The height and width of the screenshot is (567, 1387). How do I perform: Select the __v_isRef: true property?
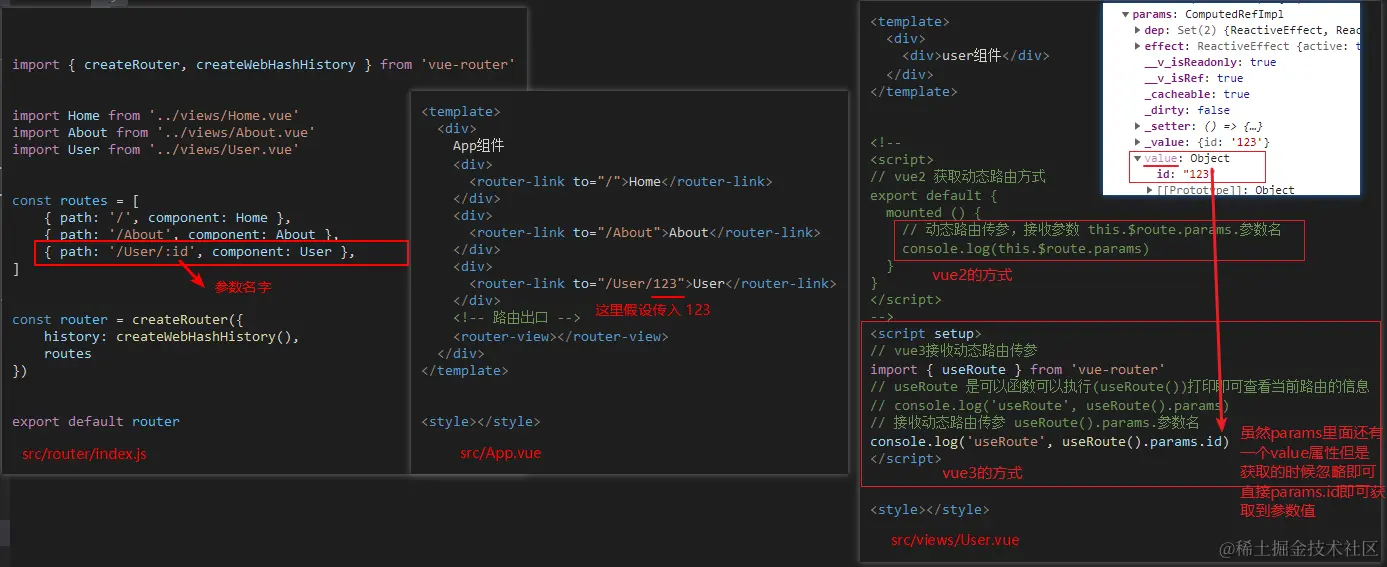point(1194,78)
